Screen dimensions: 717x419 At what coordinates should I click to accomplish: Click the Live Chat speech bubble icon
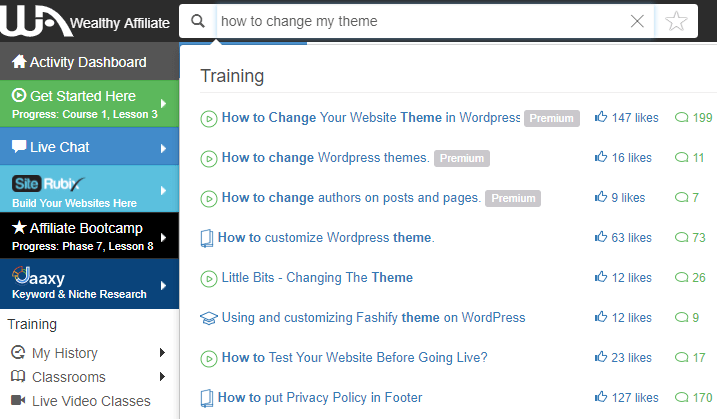click(19, 147)
